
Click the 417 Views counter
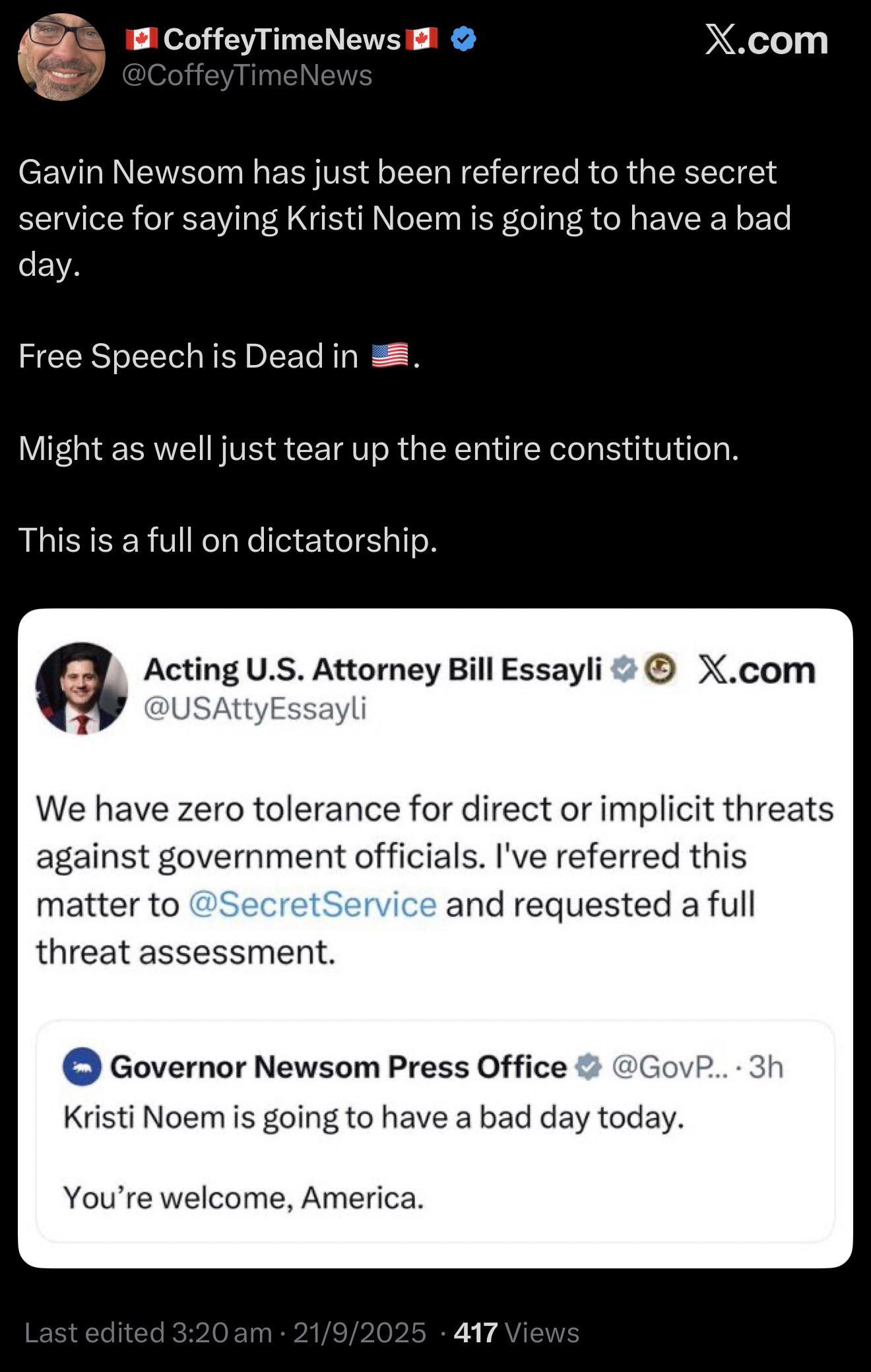tap(516, 1332)
